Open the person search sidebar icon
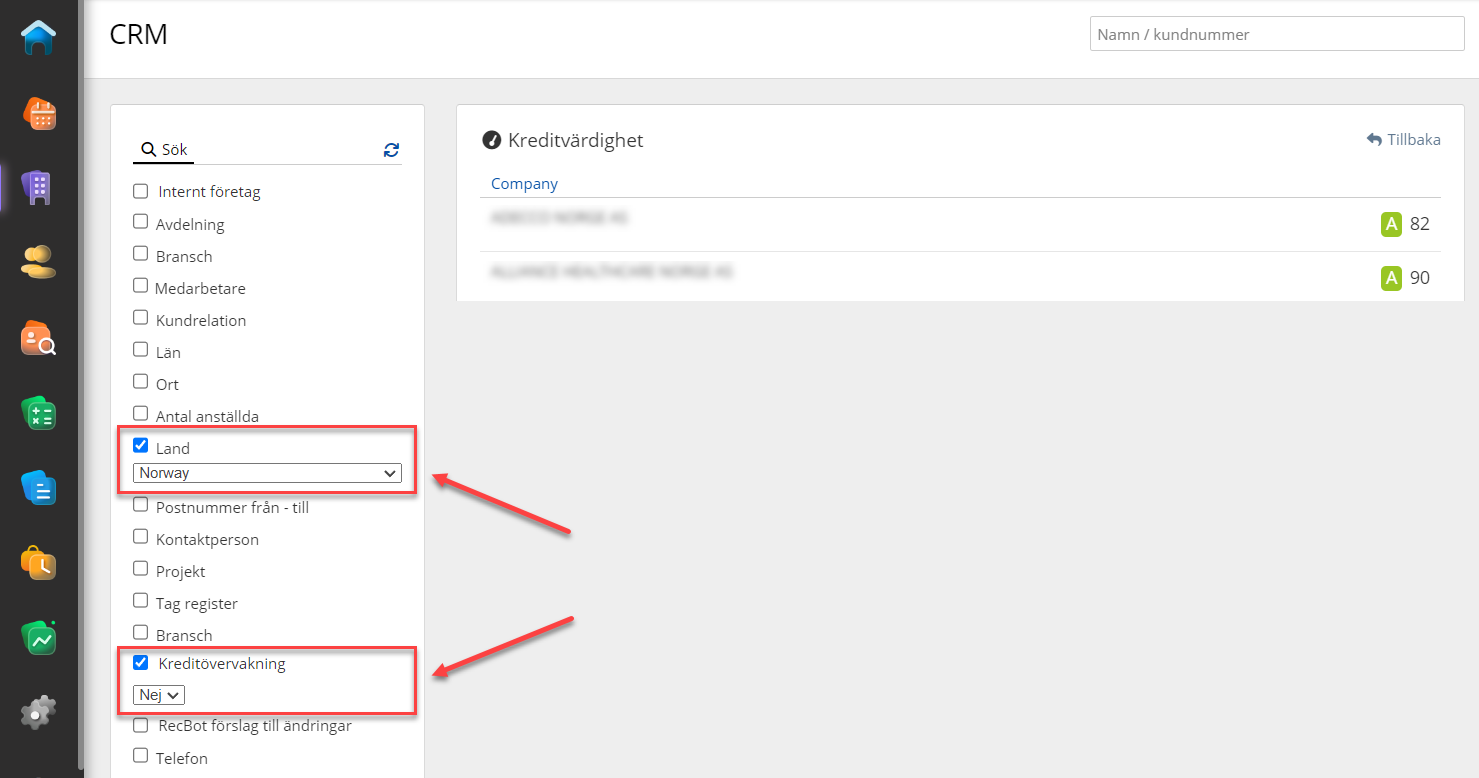Screen dimensions: 1479x778 (39, 338)
